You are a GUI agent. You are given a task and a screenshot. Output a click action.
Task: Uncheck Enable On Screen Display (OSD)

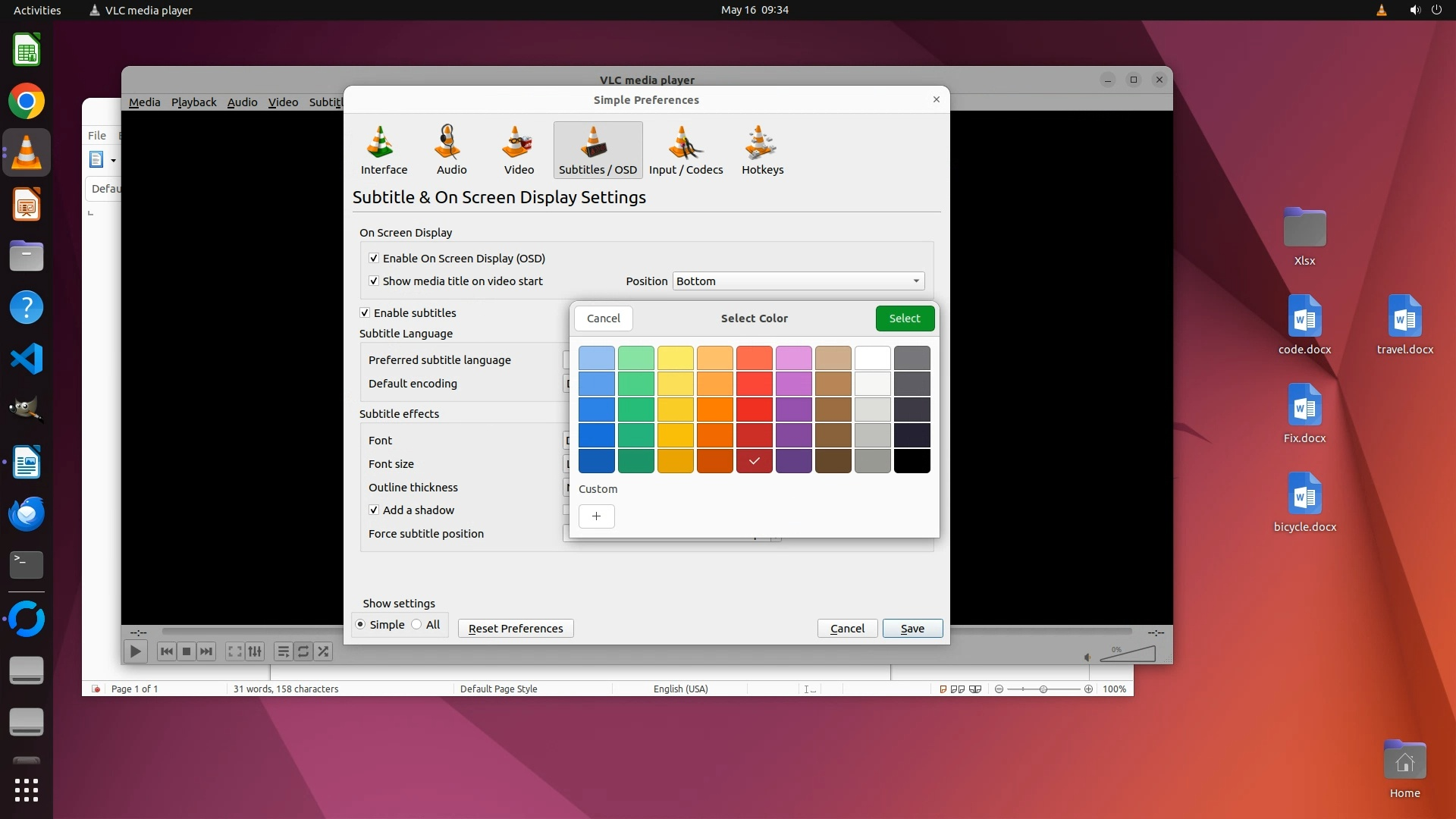(x=374, y=259)
